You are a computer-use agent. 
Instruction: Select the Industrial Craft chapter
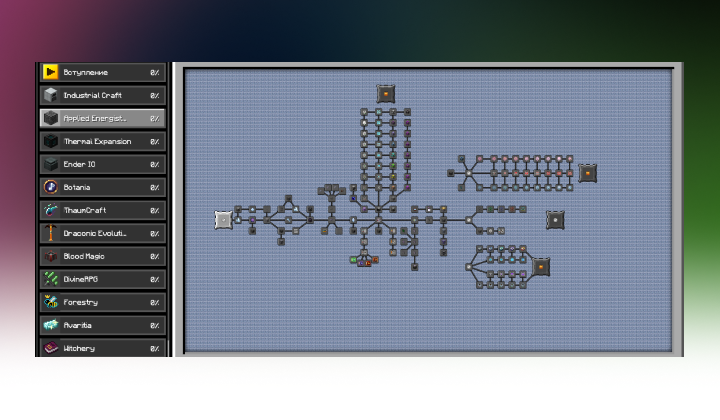coord(100,95)
